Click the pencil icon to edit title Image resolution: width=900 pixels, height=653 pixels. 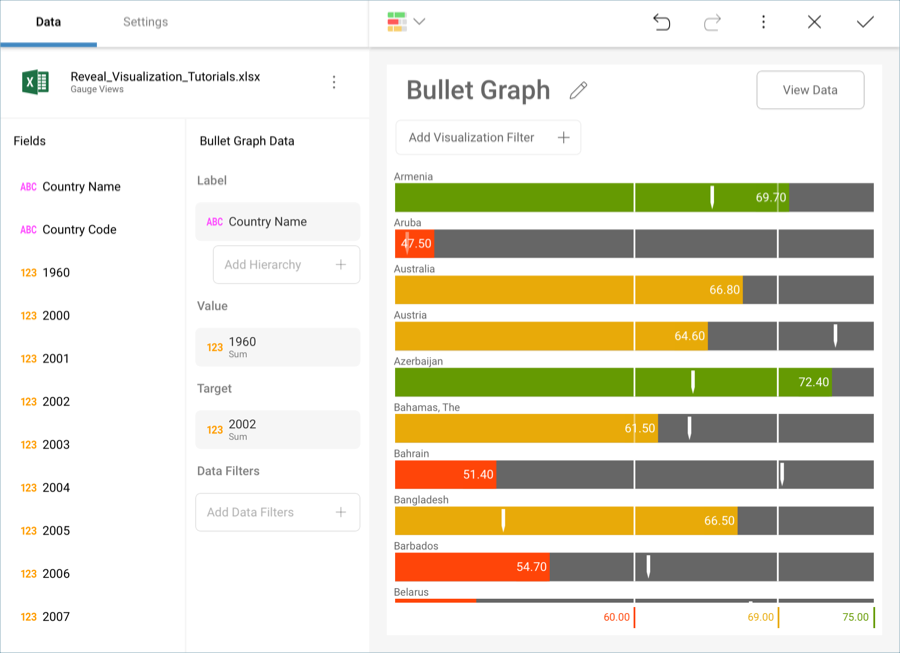(x=578, y=91)
